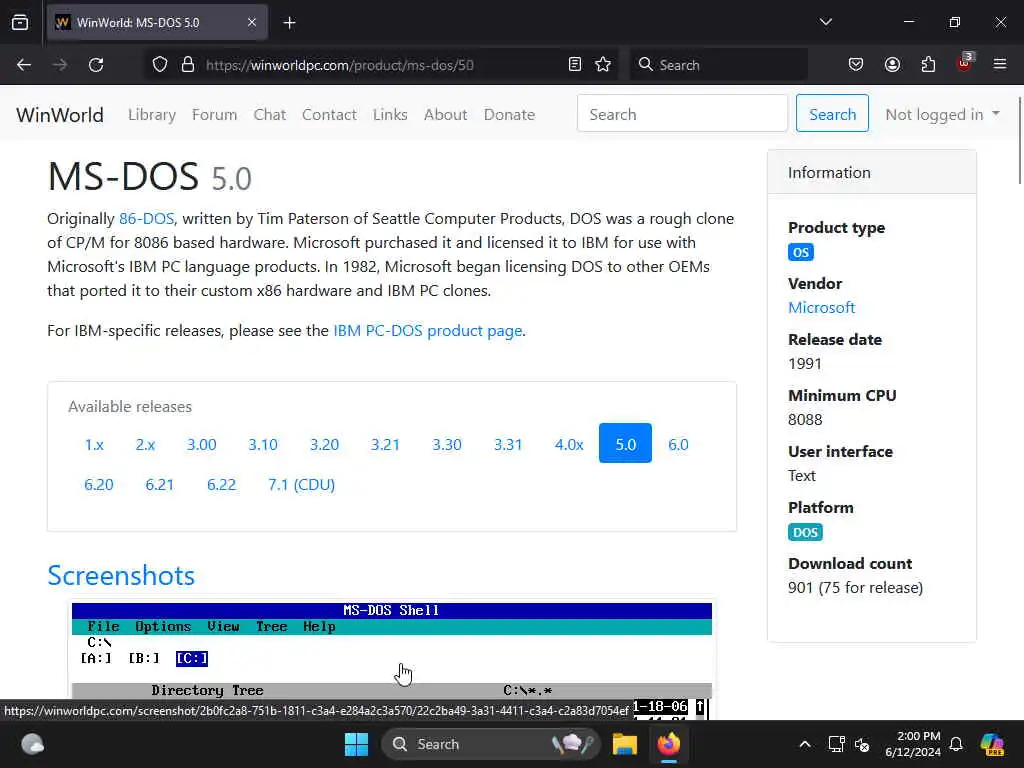Open the Library nav item
The image size is (1024, 768).
[152, 114]
